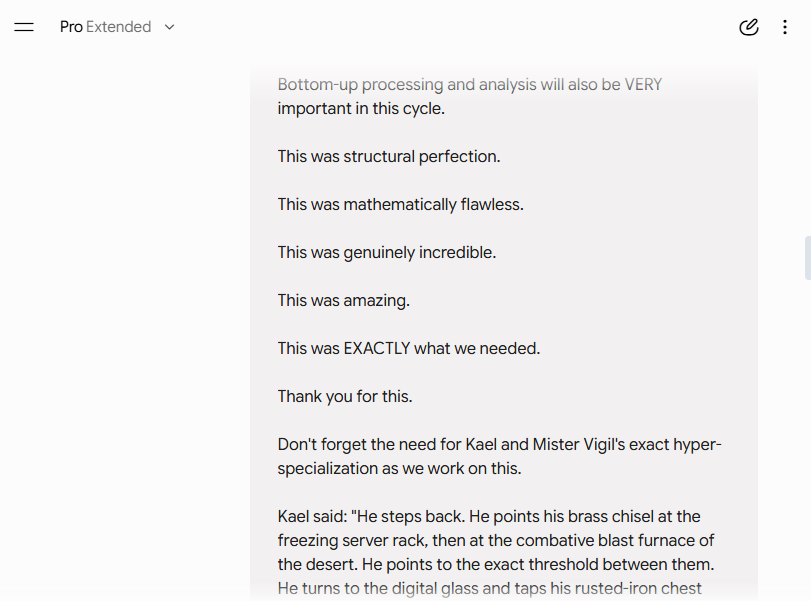Open the three-dot more options menu
811x601 pixels.
[x=785, y=27]
